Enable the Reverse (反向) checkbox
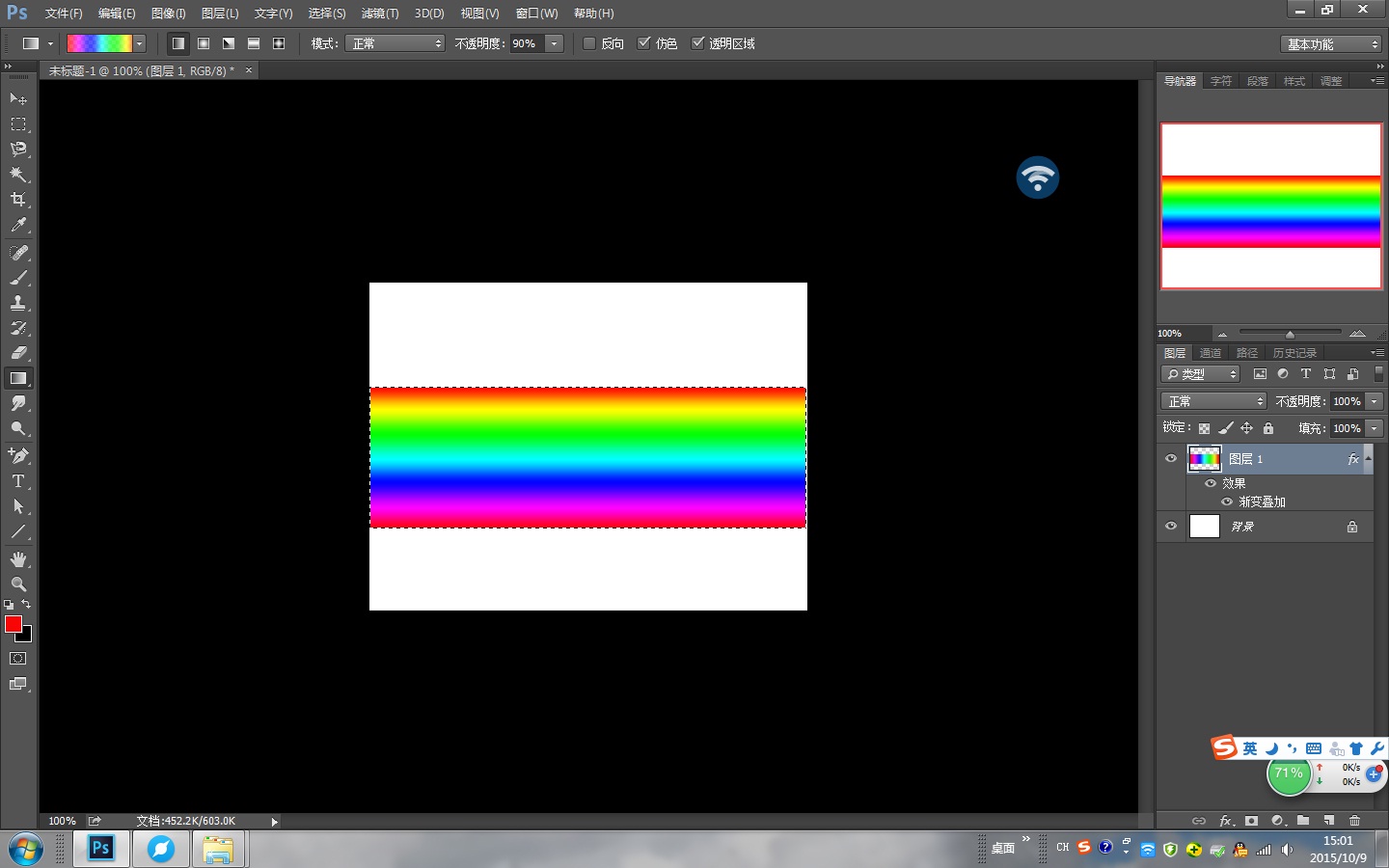 589,43
